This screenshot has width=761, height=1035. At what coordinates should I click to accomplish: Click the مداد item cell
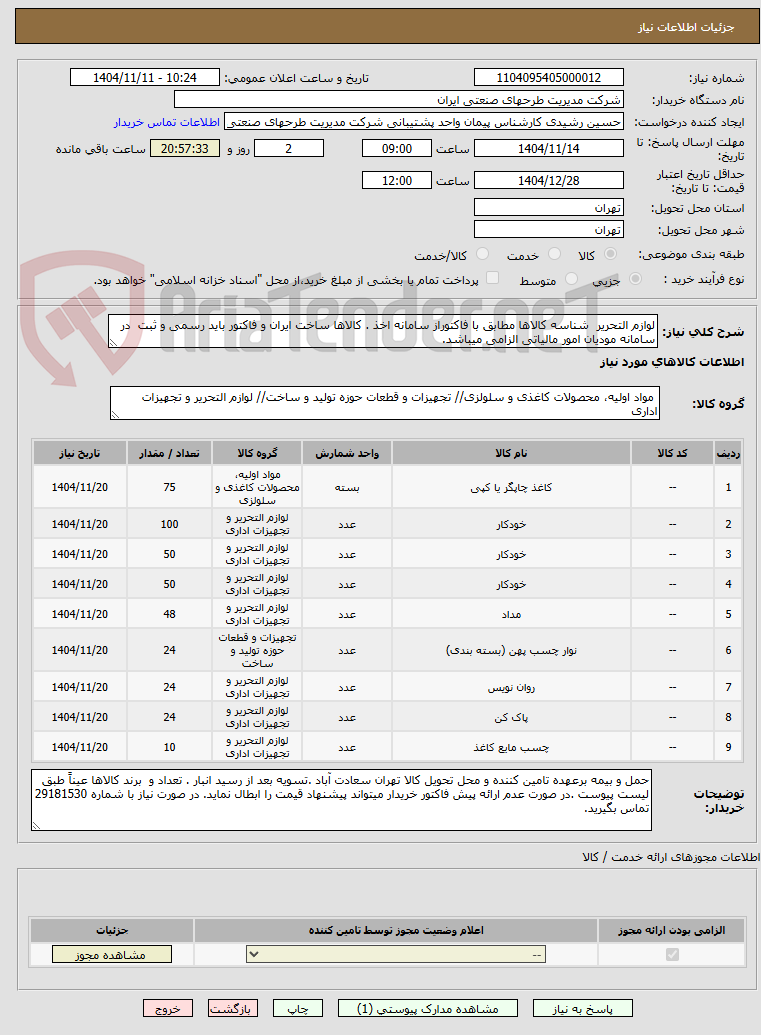[x=512, y=615]
